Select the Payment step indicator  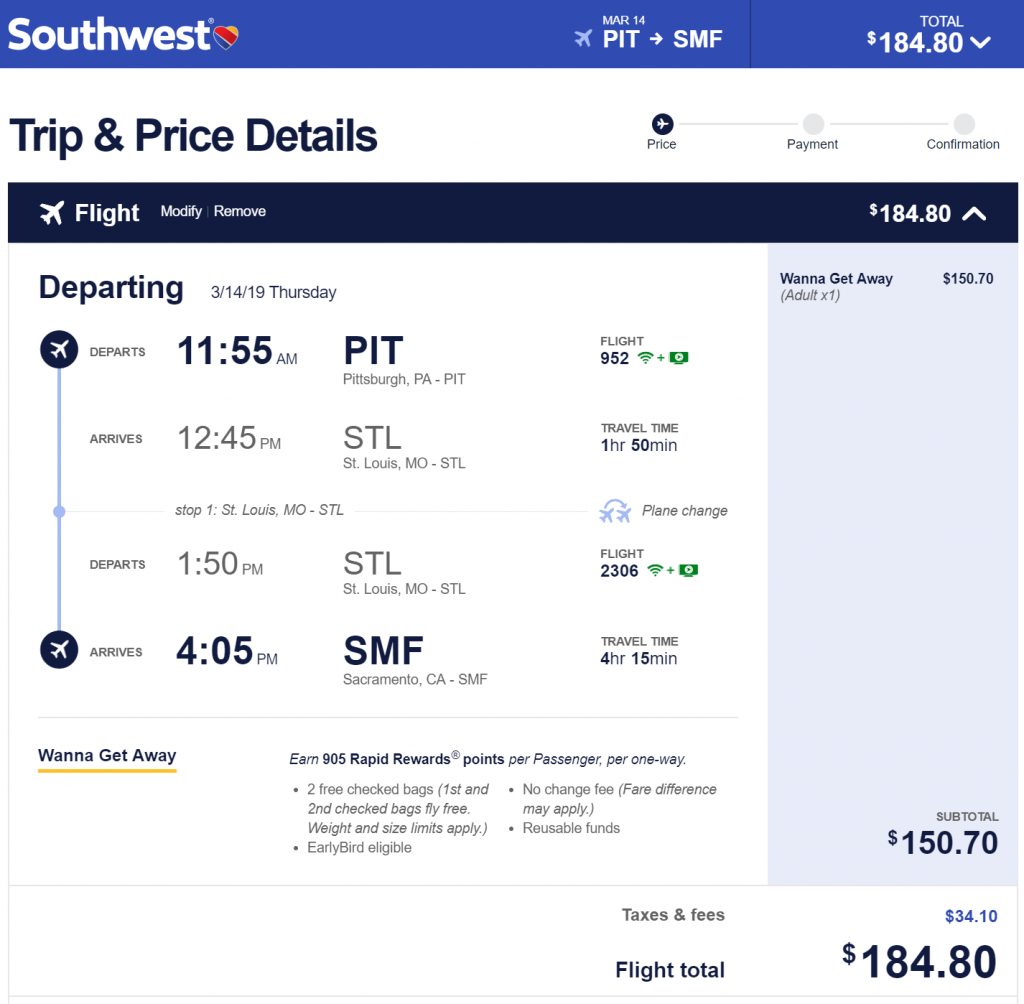[x=813, y=123]
